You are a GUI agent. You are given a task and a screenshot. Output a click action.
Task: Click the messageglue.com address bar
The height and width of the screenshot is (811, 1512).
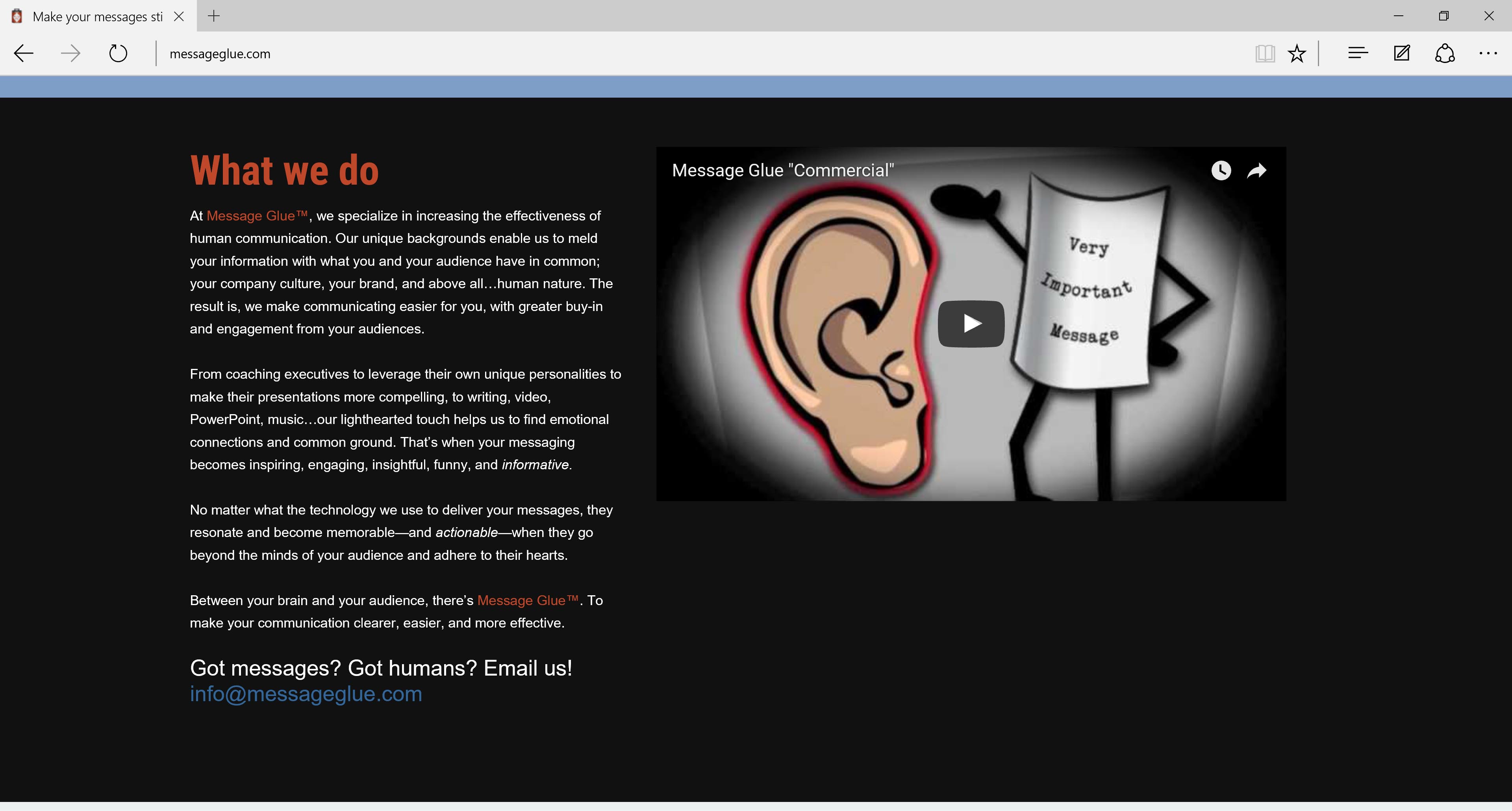point(704,54)
